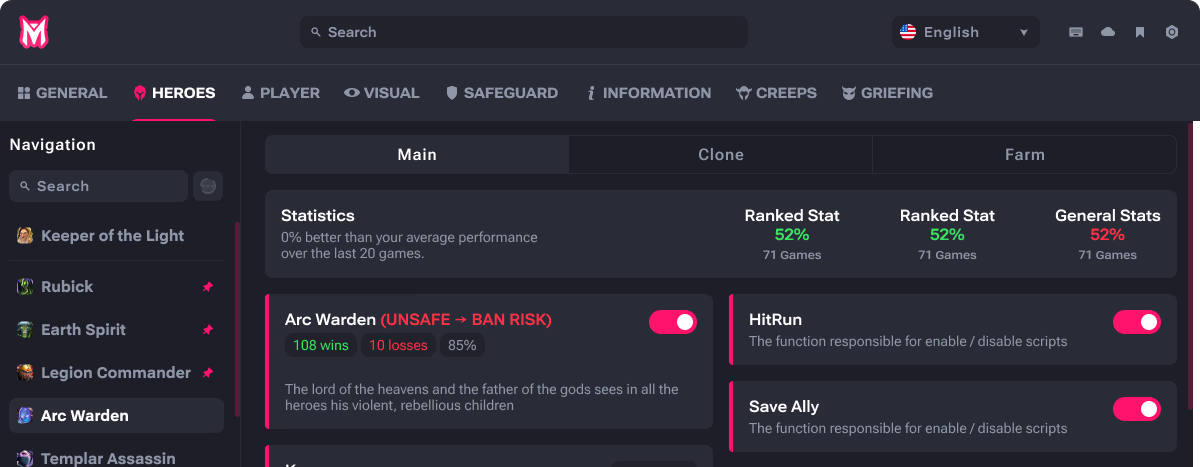This screenshot has height=467, width=1200.
Task: Open settings hexagon icon in header
Action: pos(1172,32)
